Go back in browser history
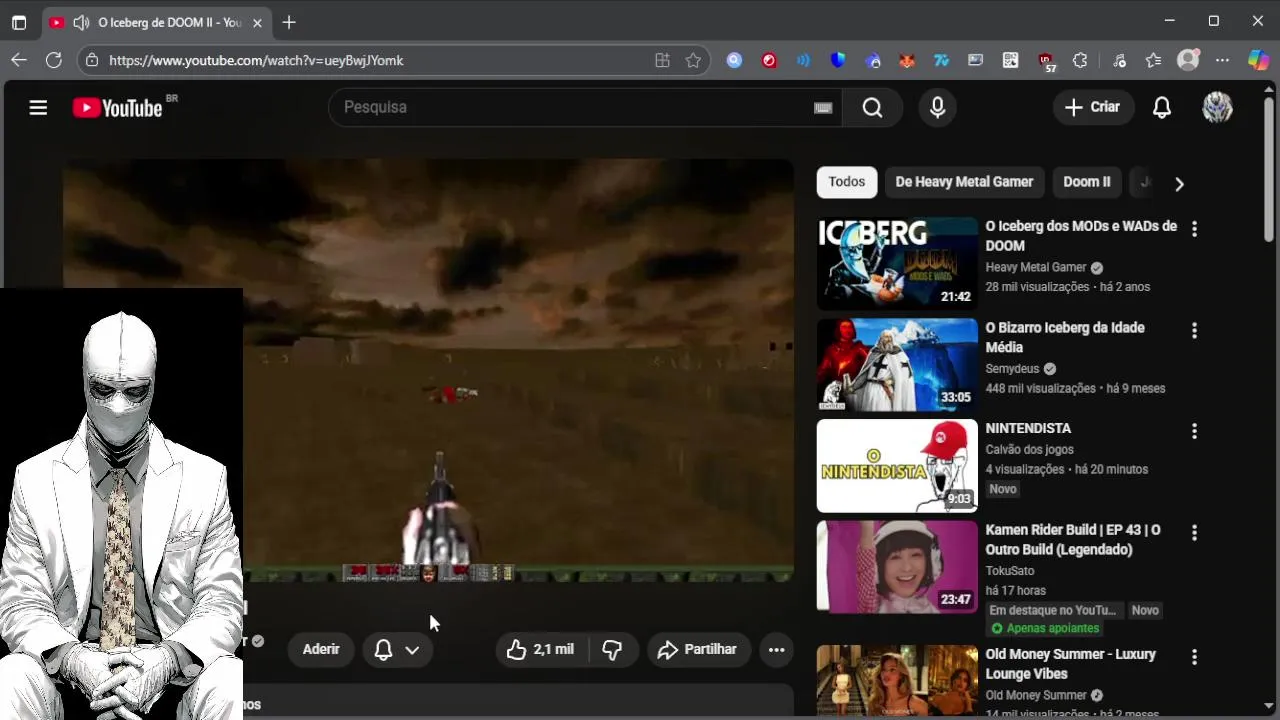 click(x=19, y=60)
